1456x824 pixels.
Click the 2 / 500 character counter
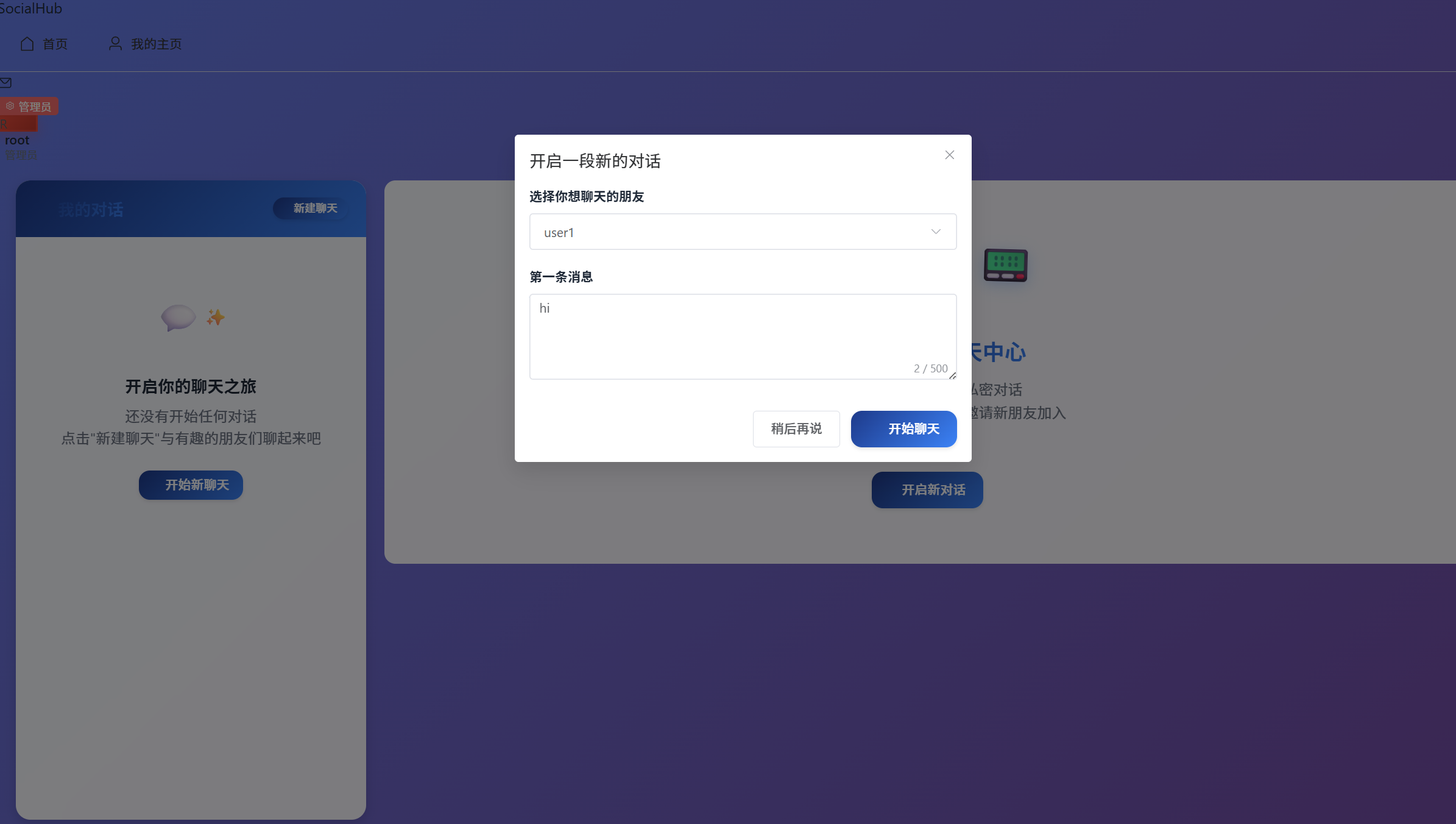click(x=930, y=369)
